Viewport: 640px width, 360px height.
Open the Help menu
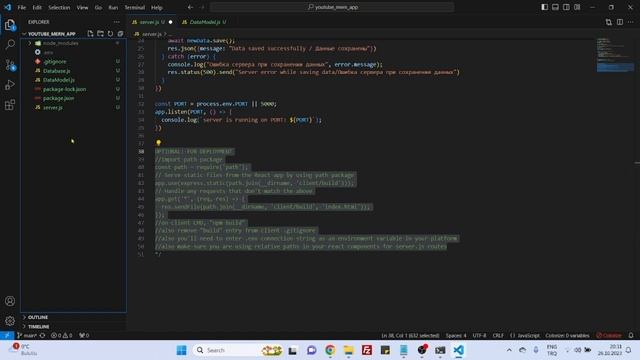[157, 7]
